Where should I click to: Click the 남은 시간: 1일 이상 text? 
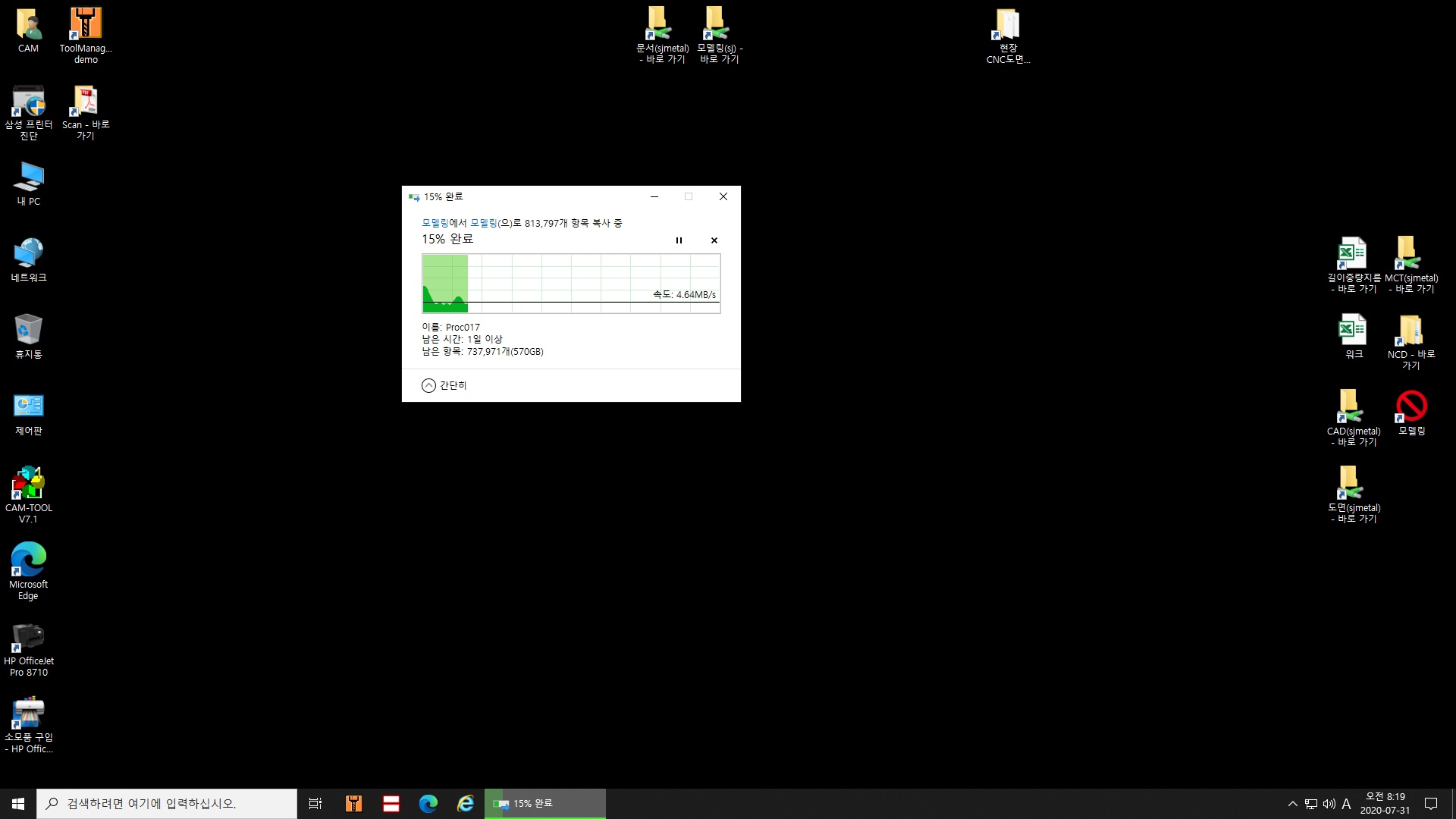coord(463,340)
